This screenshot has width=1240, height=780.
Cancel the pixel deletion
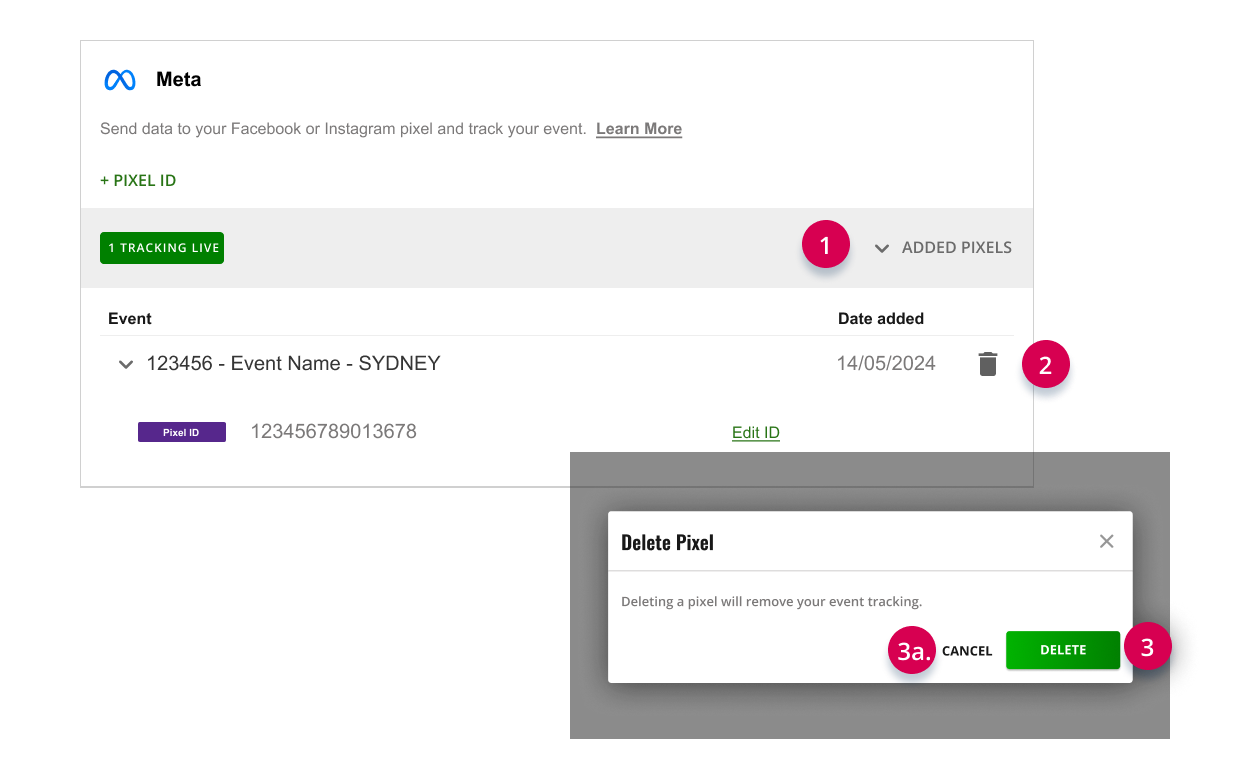[967, 651]
